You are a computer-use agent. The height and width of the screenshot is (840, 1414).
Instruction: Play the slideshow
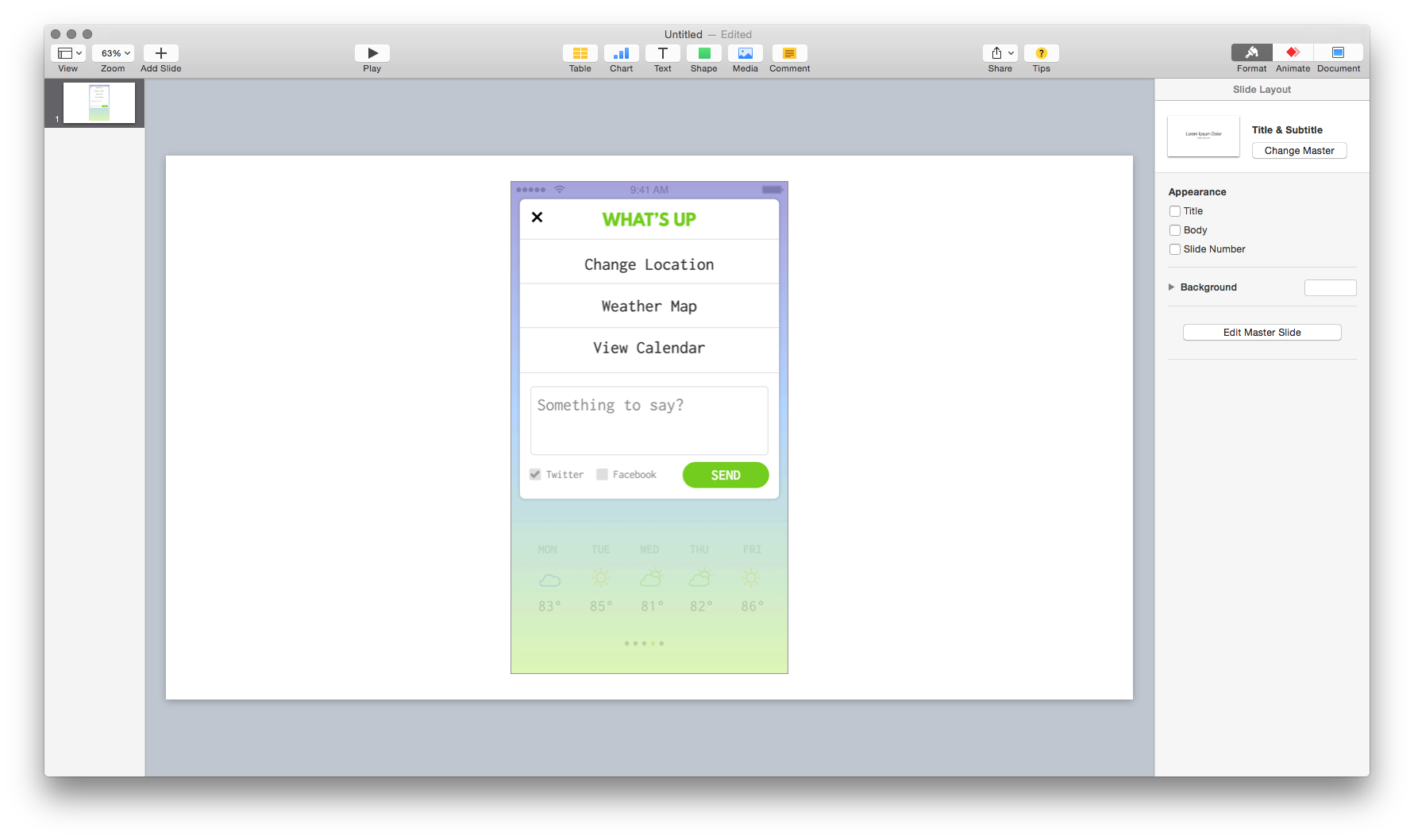click(372, 53)
